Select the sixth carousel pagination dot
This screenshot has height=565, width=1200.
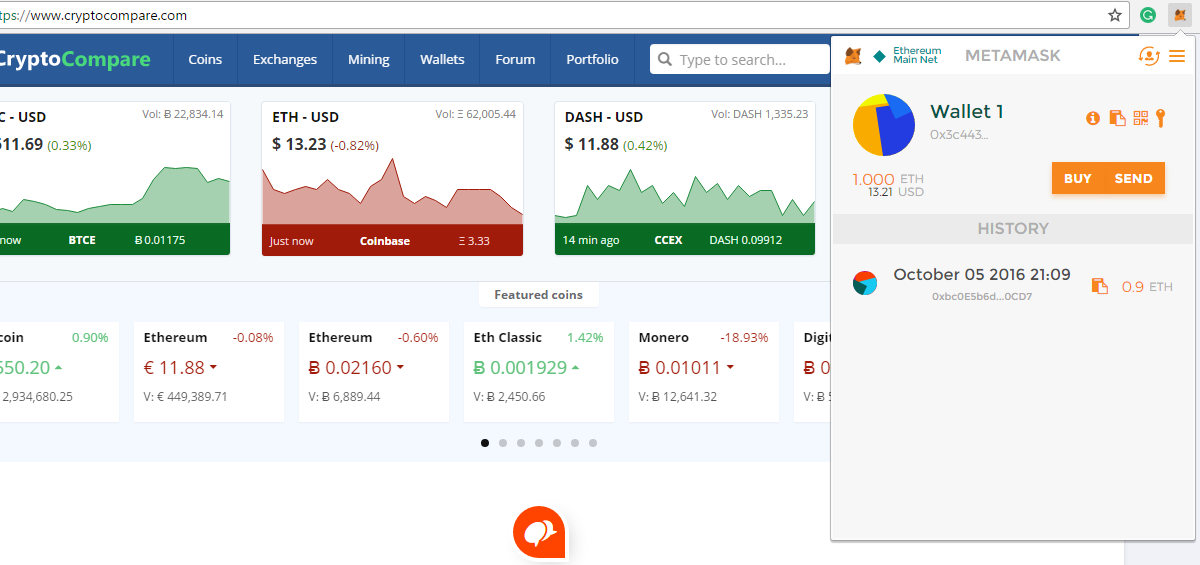pyautogui.click(x=575, y=443)
